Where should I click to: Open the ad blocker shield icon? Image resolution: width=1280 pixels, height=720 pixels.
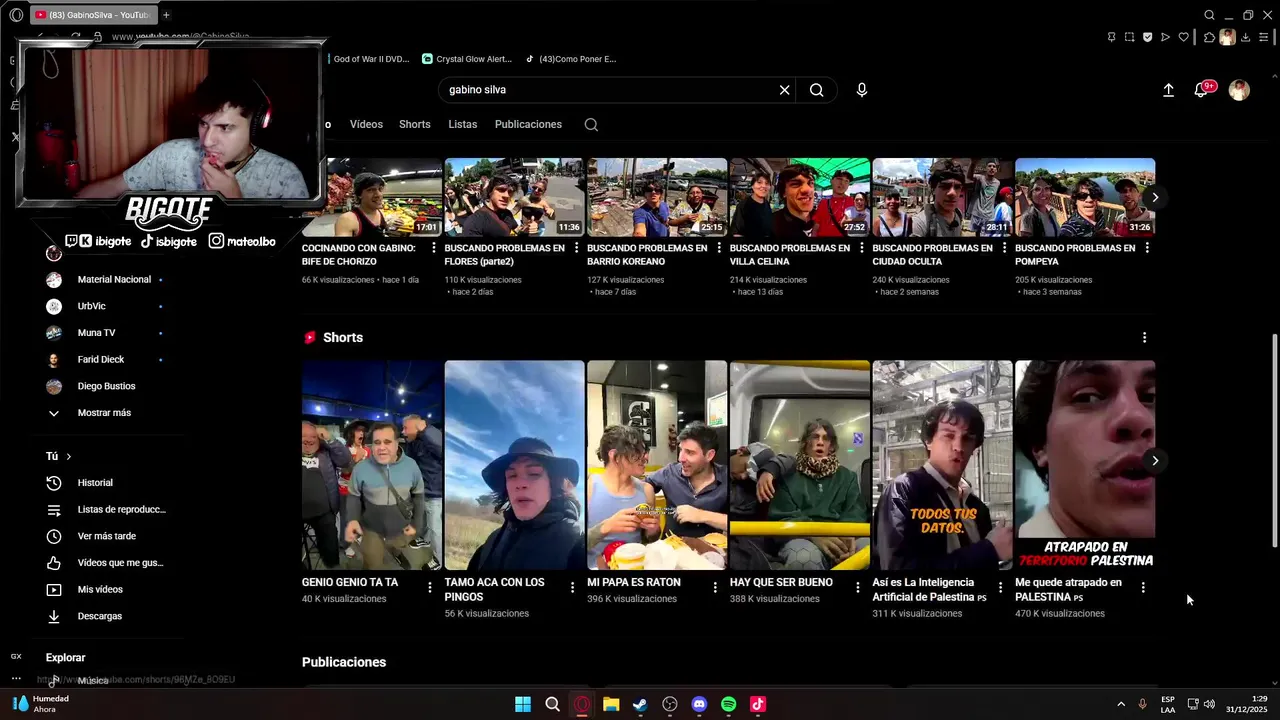pos(1147,37)
